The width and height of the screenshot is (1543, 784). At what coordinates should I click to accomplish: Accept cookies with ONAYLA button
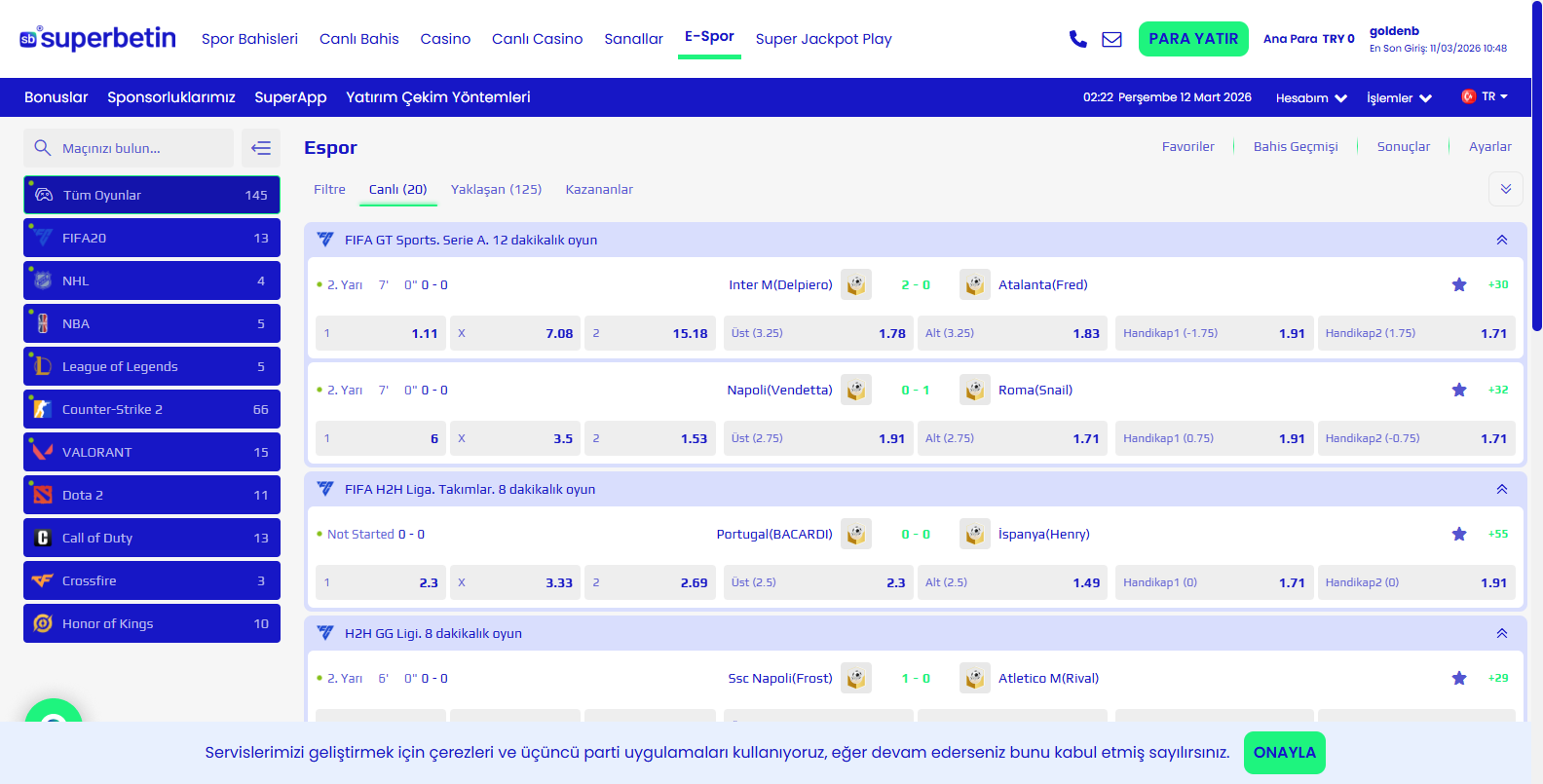1284,753
